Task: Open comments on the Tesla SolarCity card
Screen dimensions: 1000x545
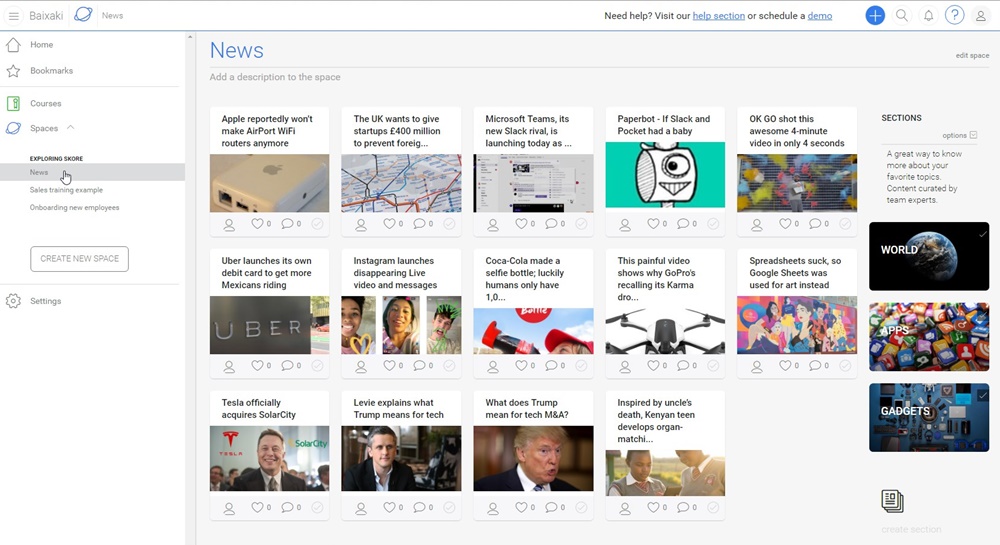Action: 287,508
